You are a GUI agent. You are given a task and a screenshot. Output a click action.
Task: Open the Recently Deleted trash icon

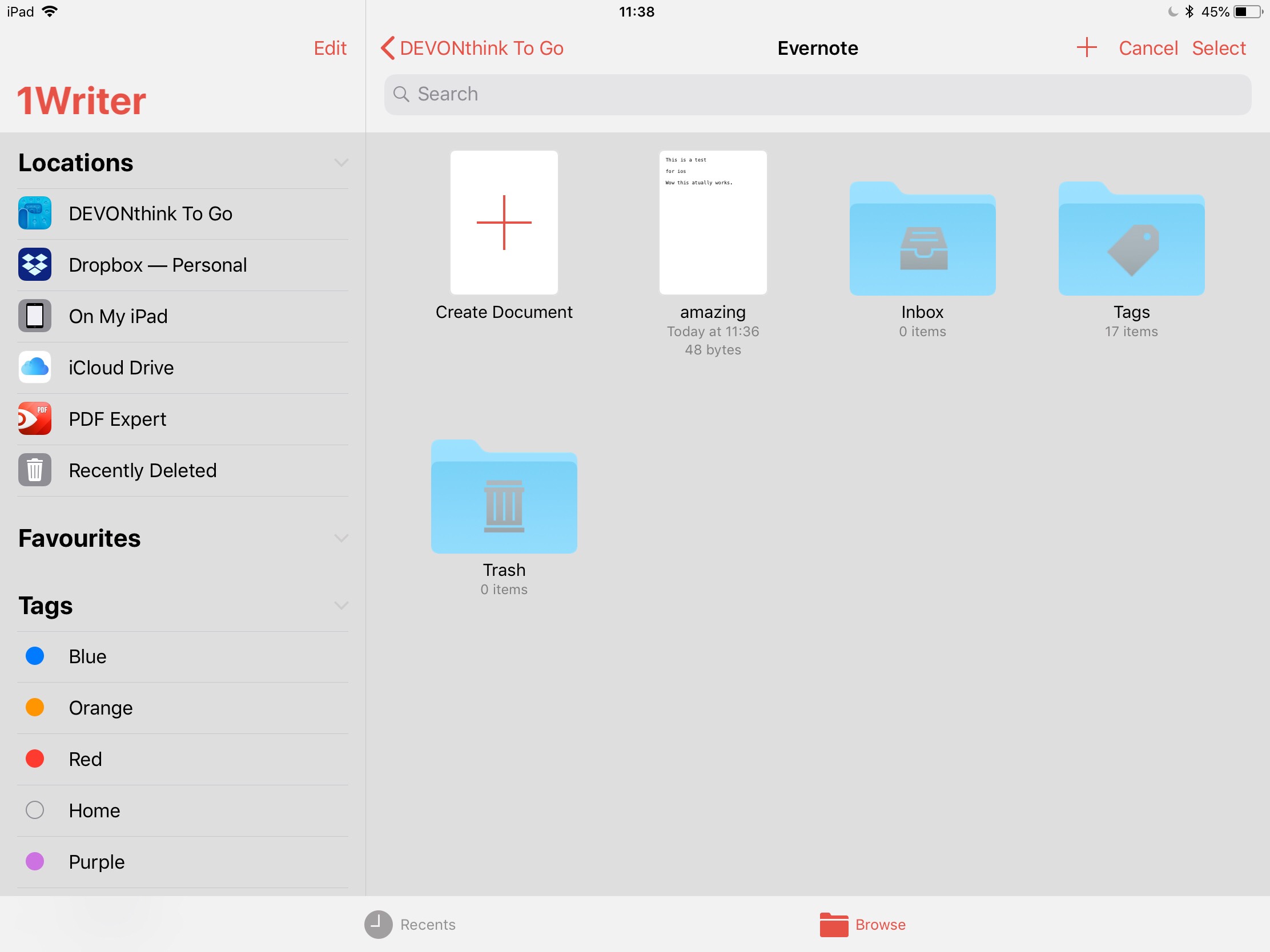tap(34, 470)
